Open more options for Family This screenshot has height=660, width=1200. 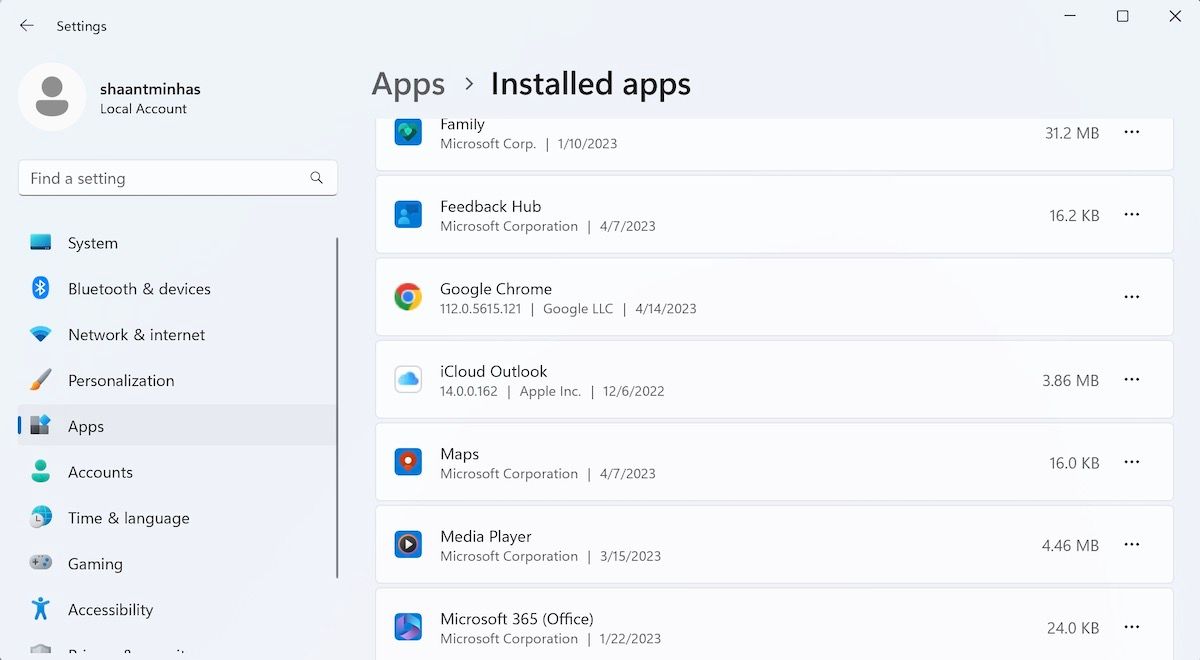1132,132
